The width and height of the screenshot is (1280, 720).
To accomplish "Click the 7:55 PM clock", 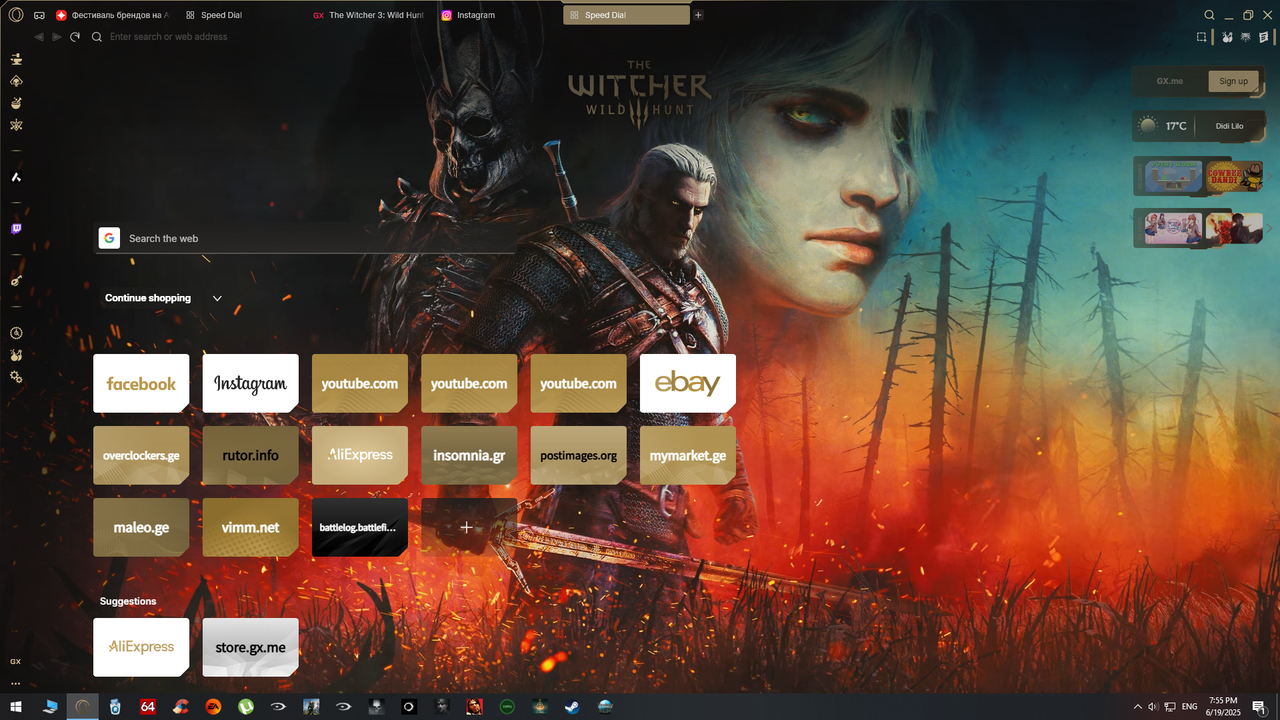I will (1223, 701).
